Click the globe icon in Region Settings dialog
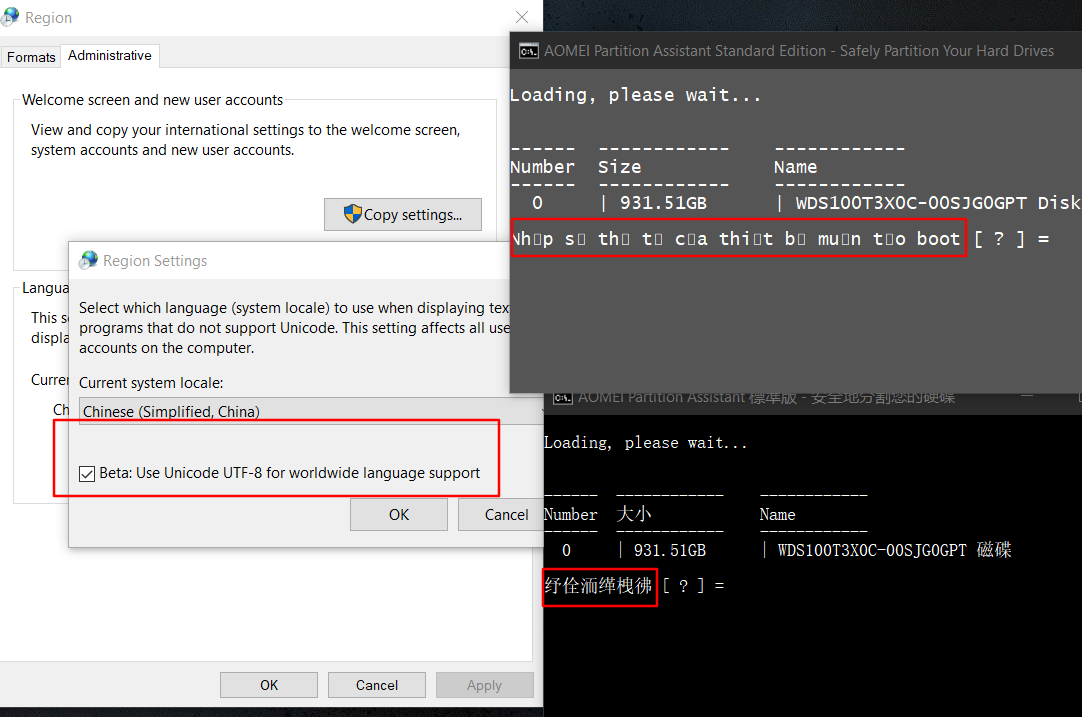The image size is (1082, 717). pyautogui.click(x=88, y=260)
